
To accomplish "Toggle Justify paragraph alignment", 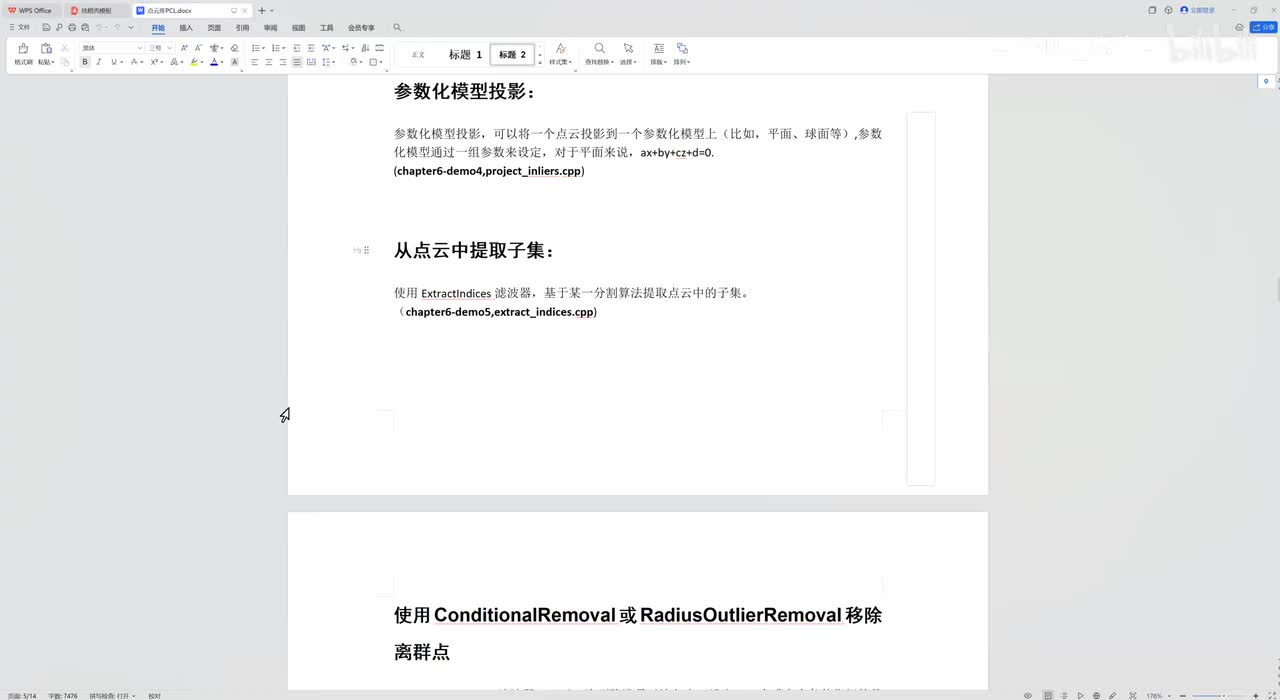I will 297,62.
